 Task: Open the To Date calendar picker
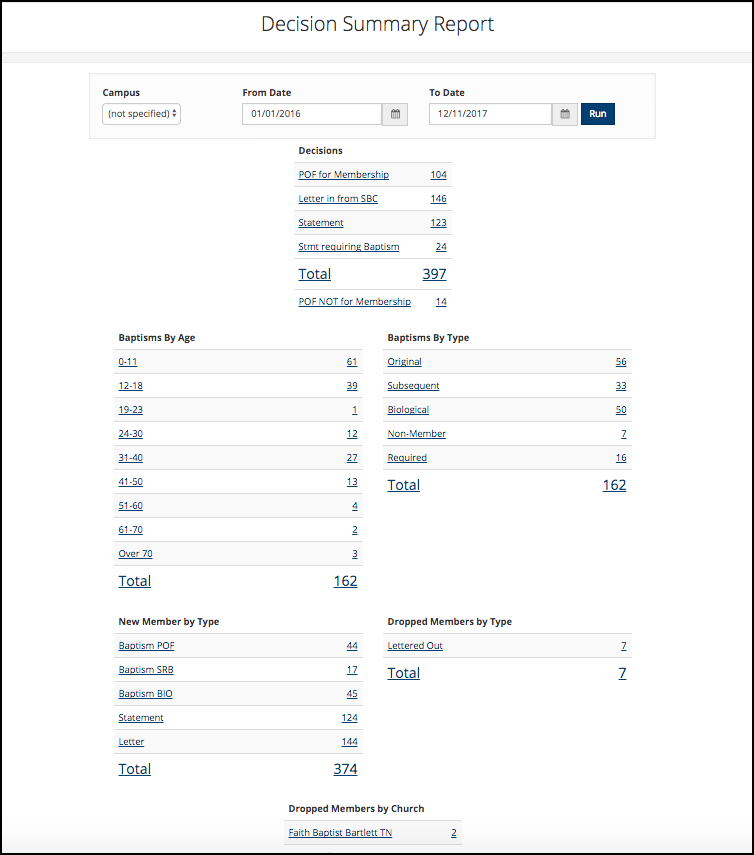565,114
